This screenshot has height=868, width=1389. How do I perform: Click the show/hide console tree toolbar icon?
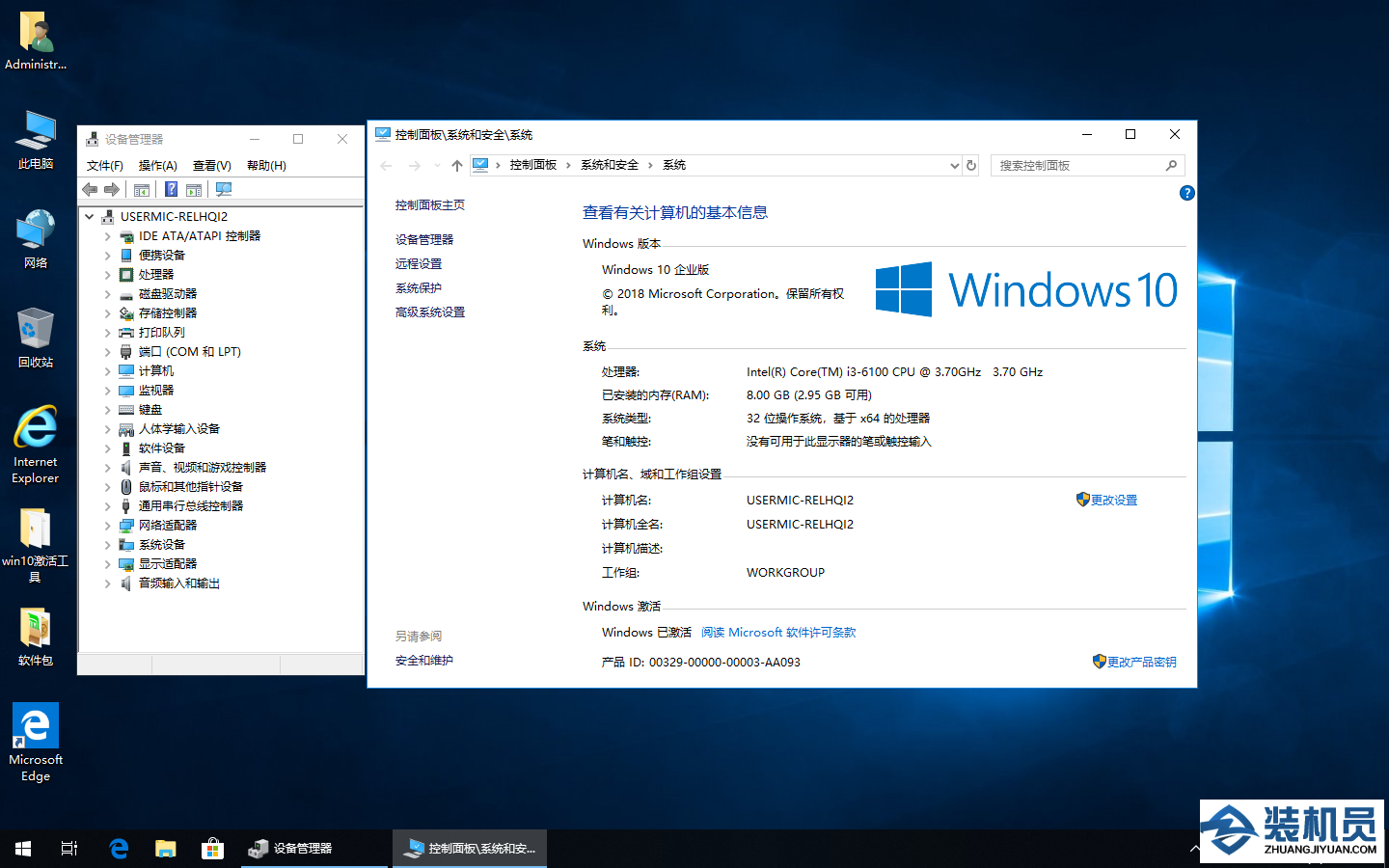pyautogui.click(x=142, y=190)
